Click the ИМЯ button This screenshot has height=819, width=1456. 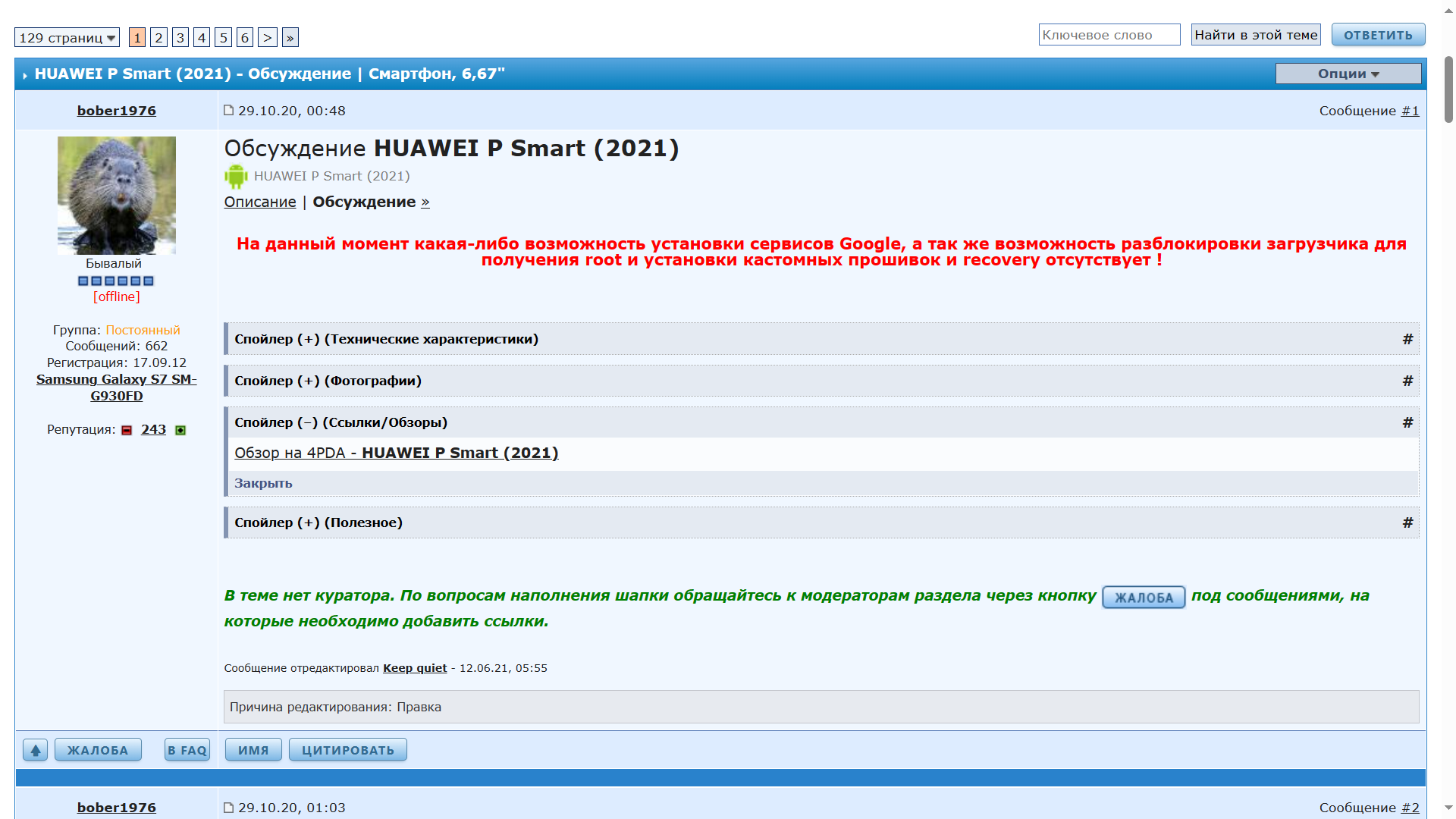253,750
